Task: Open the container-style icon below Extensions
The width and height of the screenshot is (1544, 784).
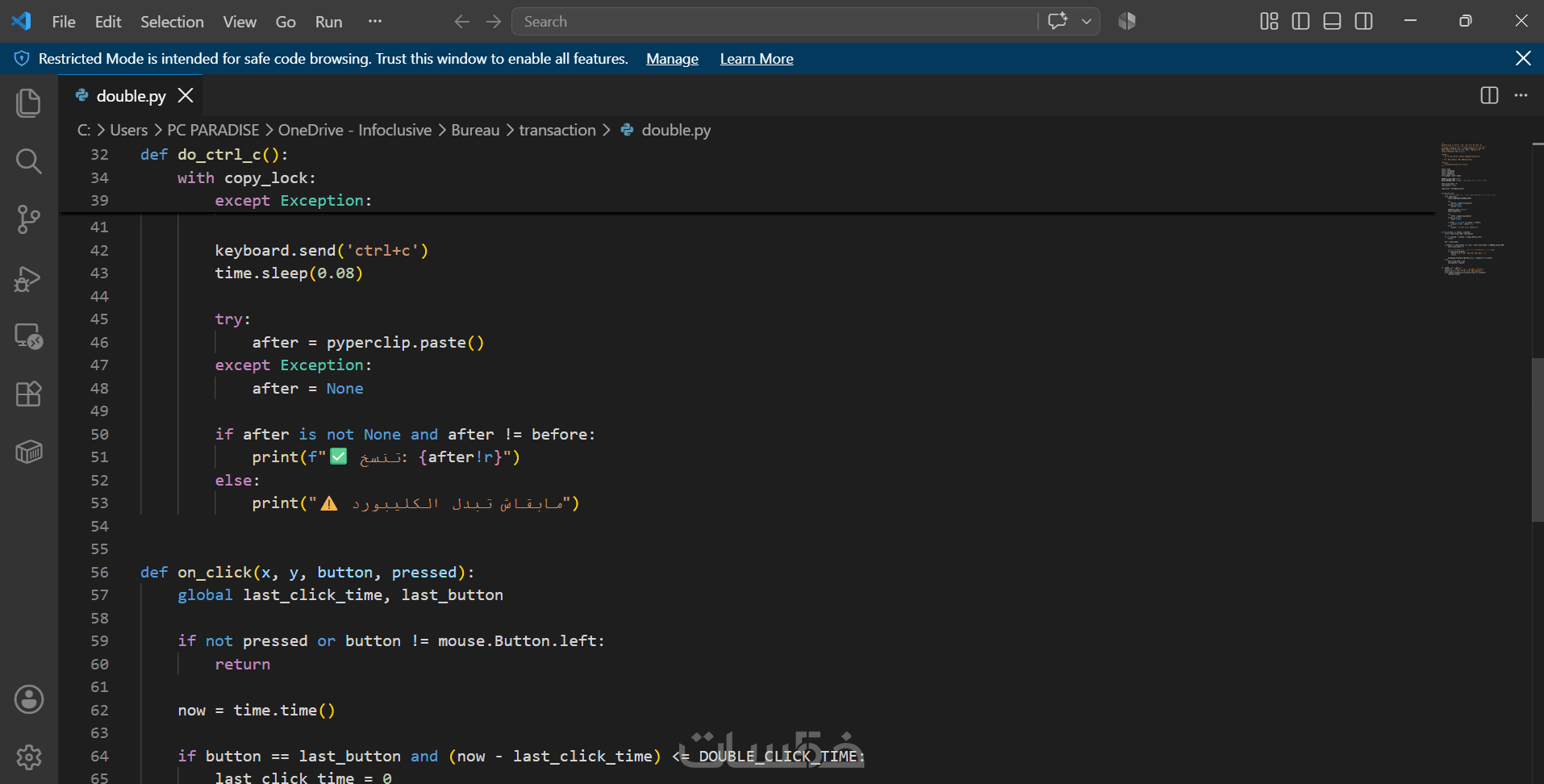Action: point(28,452)
